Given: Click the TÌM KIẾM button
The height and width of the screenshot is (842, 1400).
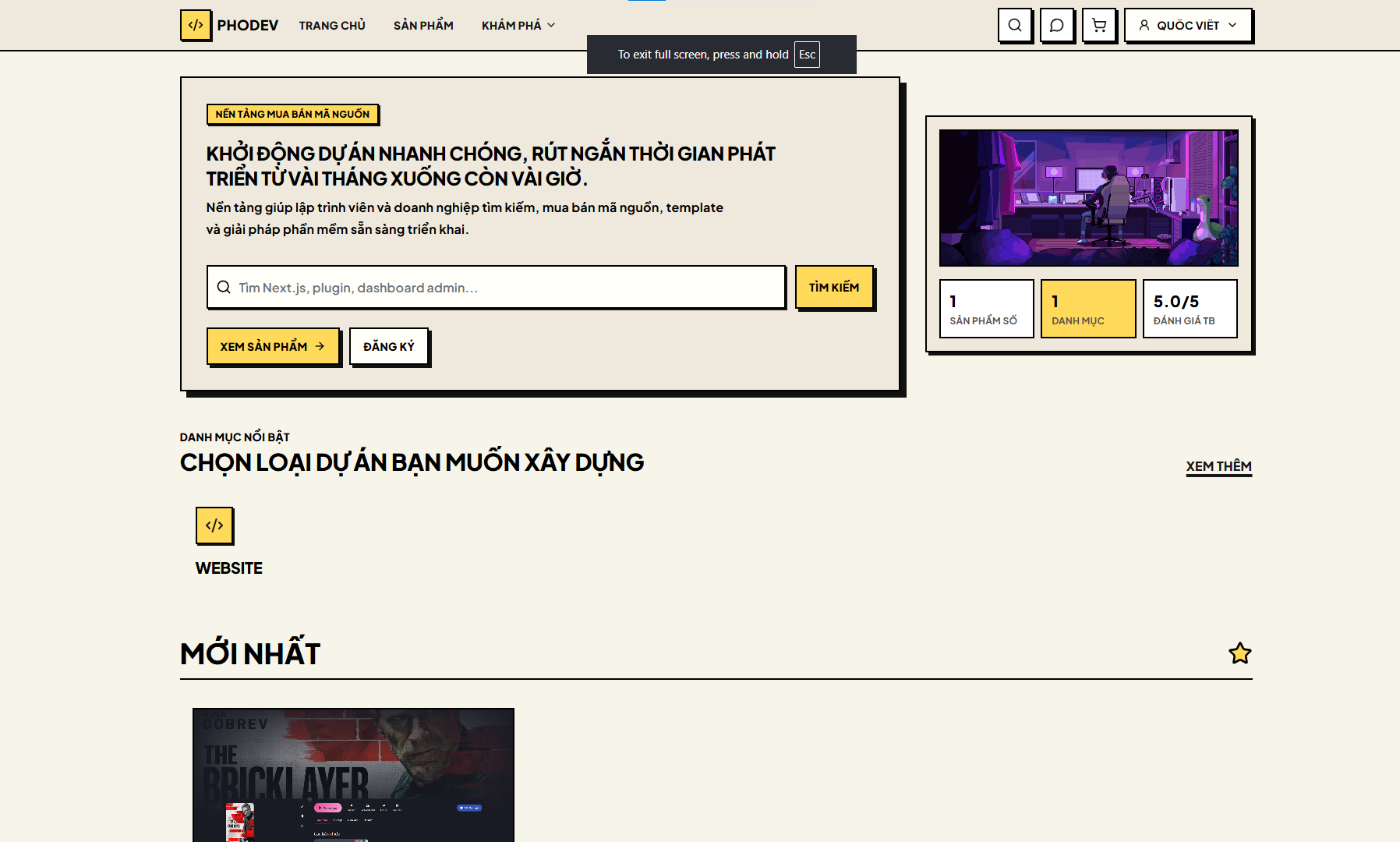Looking at the screenshot, I should (834, 287).
